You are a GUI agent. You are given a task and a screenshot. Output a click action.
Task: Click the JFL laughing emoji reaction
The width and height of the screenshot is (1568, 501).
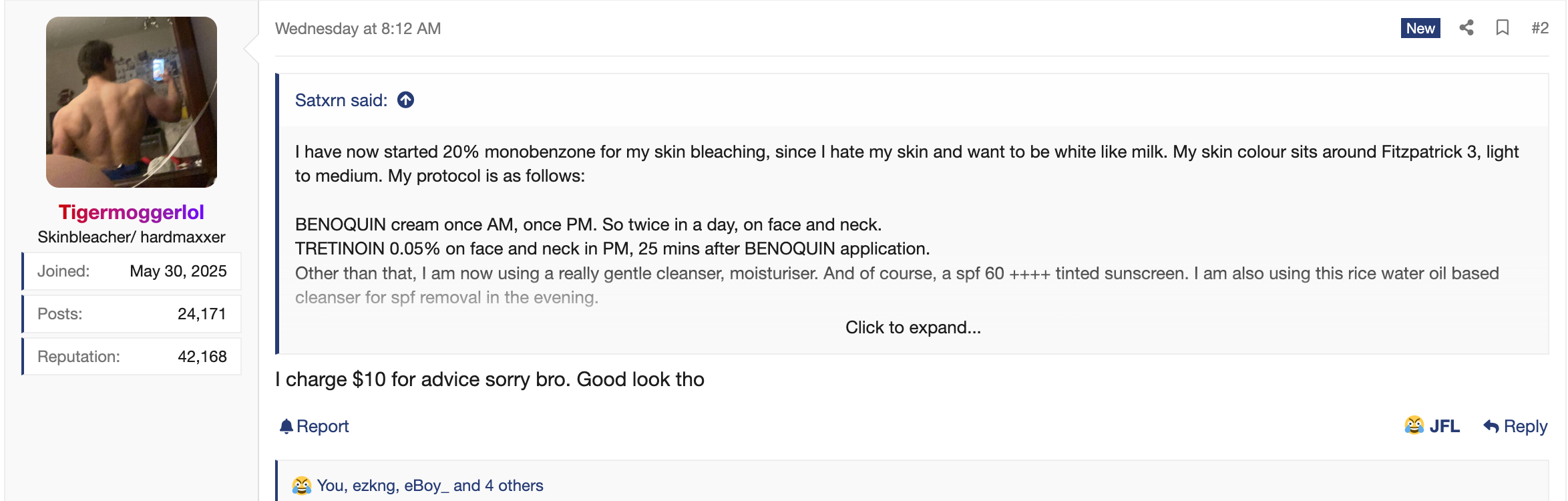[1414, 426]
